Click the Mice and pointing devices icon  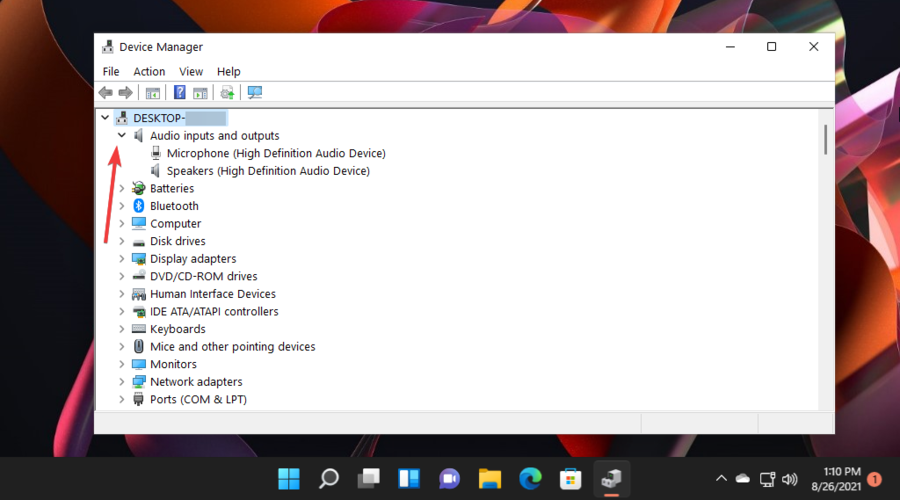[138, 346]
